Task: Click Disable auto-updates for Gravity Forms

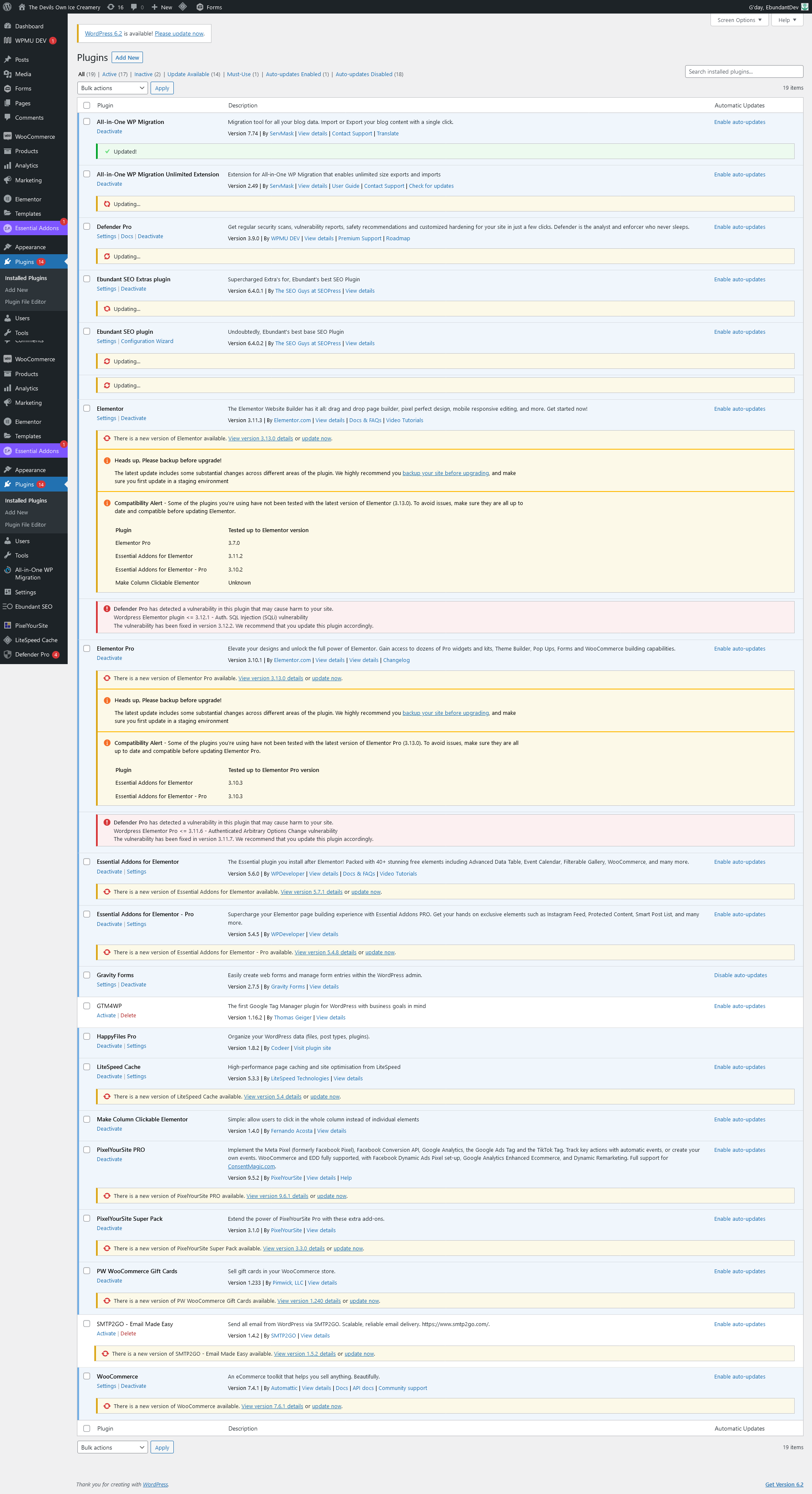Action: [x=740, y=975]
